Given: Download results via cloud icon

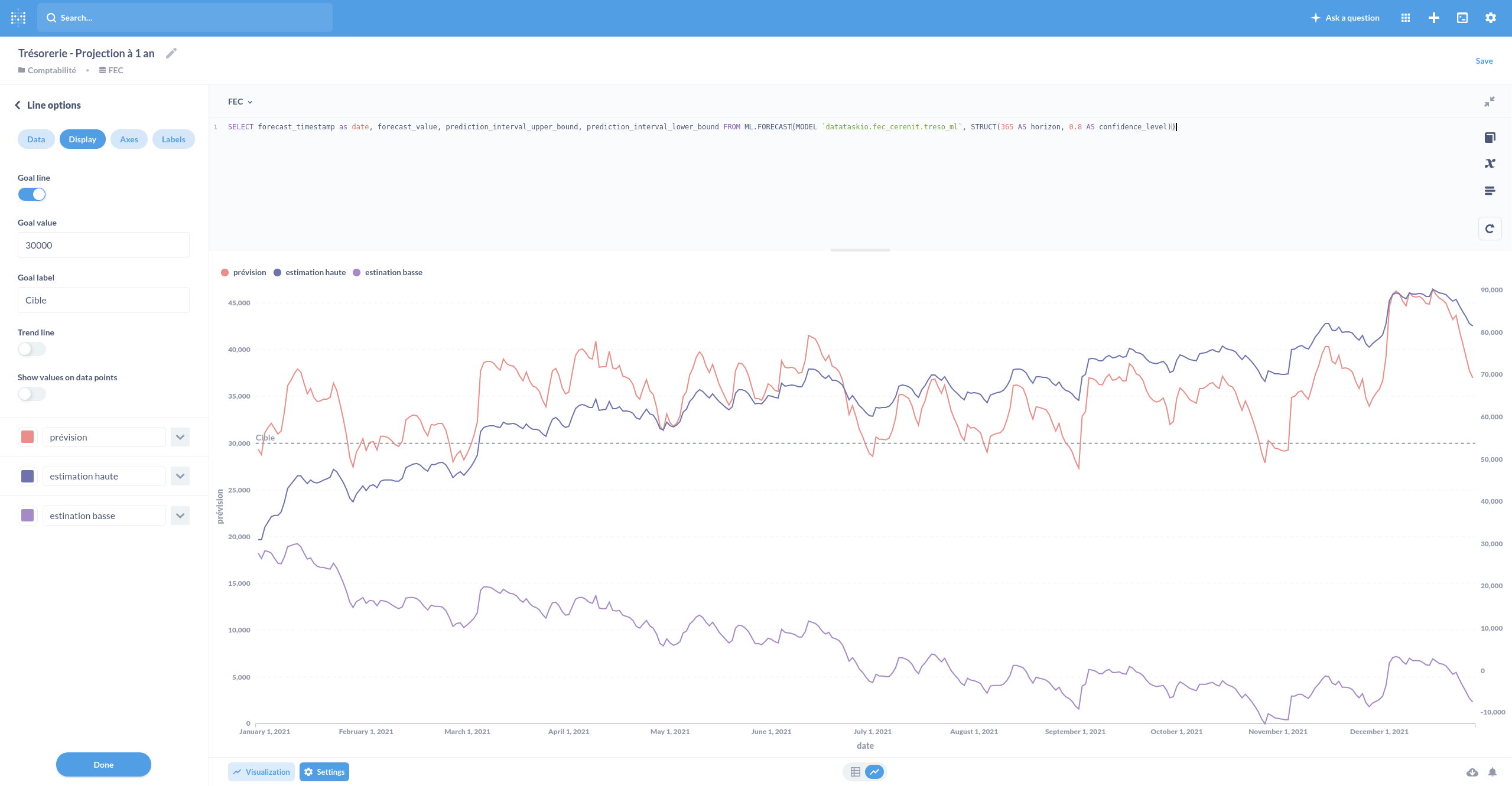Looking at the screenshot, I should [1472, 772].
